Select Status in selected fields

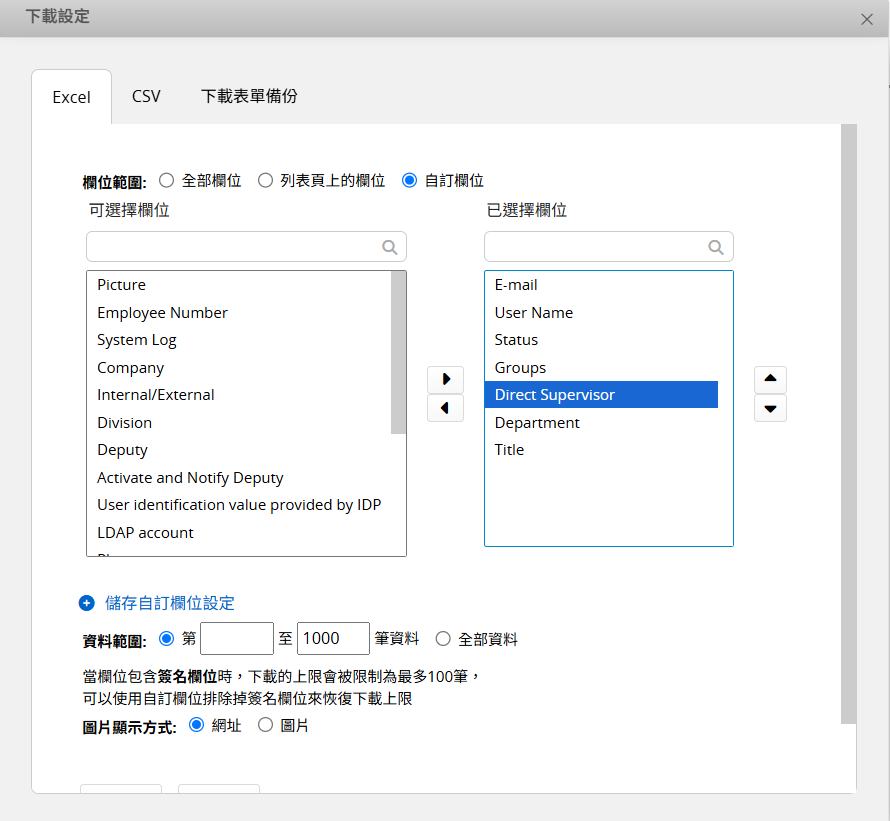[x=602, y=340]
